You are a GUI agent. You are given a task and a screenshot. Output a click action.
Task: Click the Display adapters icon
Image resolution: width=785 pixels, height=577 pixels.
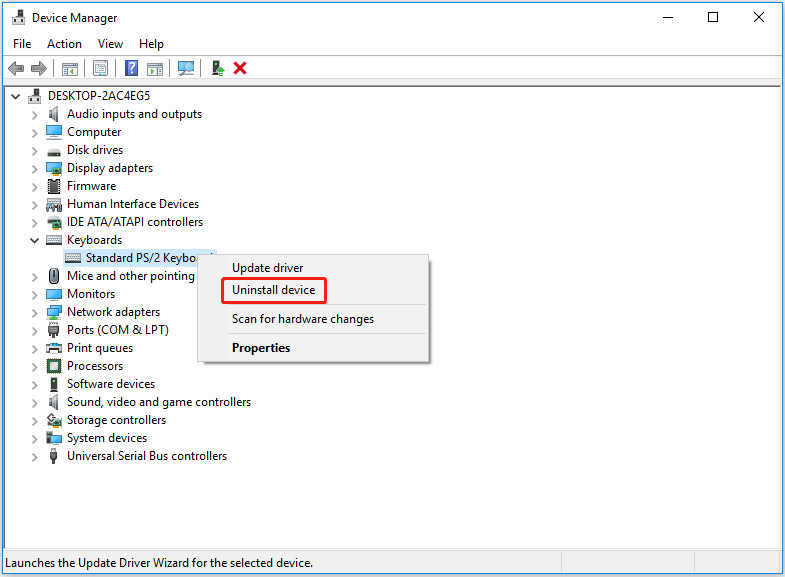54,169
